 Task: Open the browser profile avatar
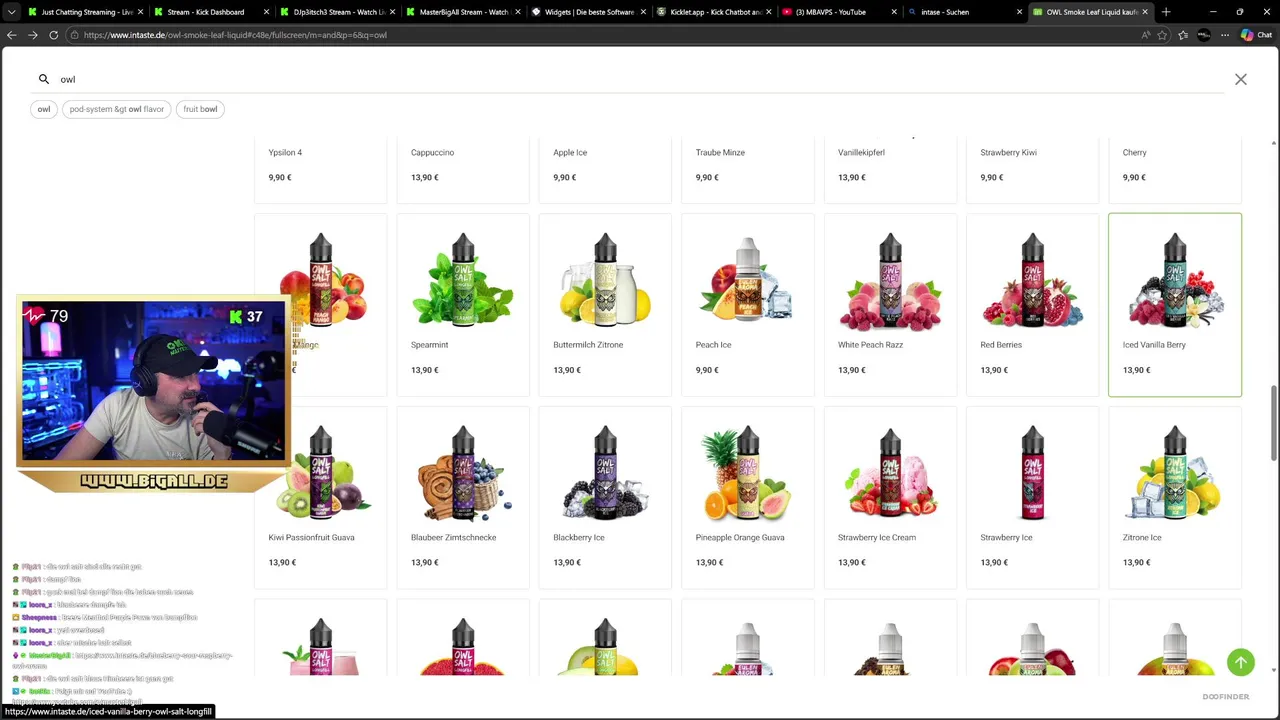tap(1204, 35)
